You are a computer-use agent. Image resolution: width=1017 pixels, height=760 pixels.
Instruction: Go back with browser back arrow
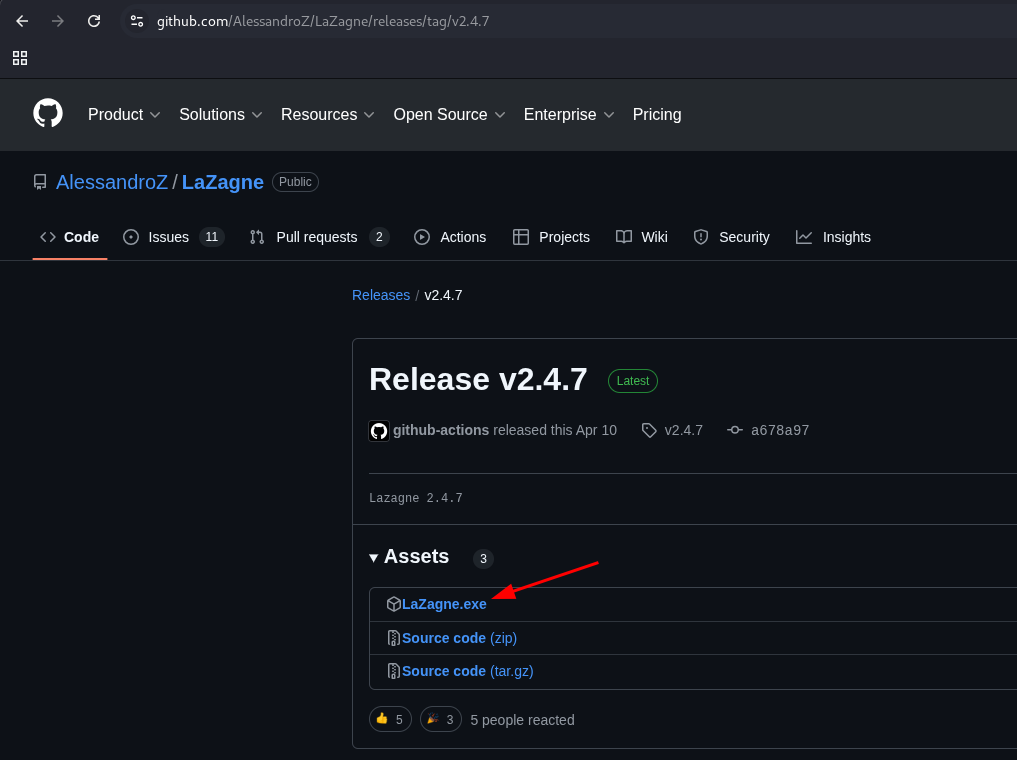pos(22,21)
